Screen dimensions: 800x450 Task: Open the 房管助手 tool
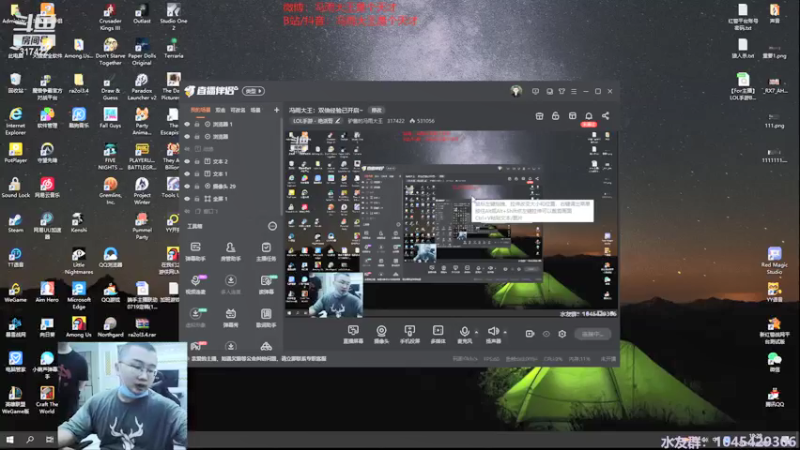tap(231, 252)
